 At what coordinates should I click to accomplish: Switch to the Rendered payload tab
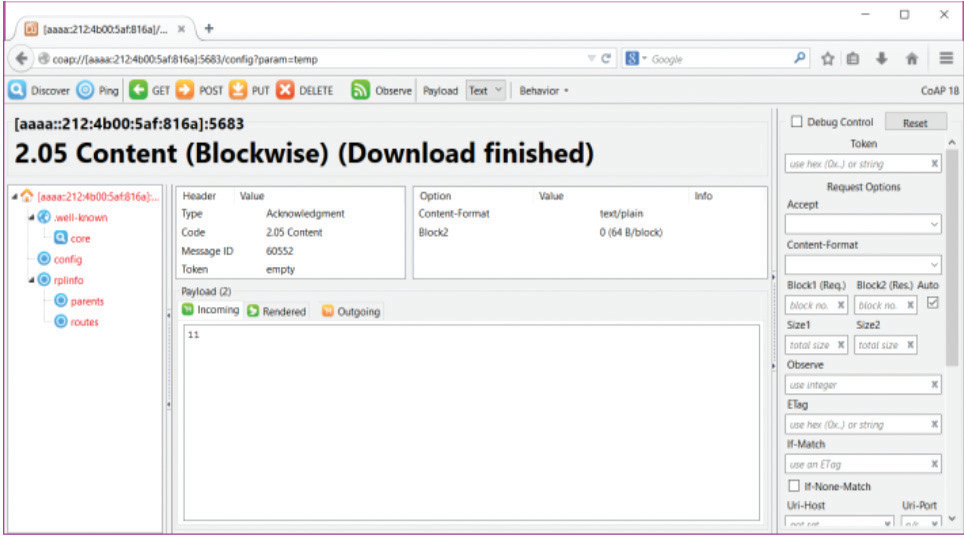pos(277,311)
